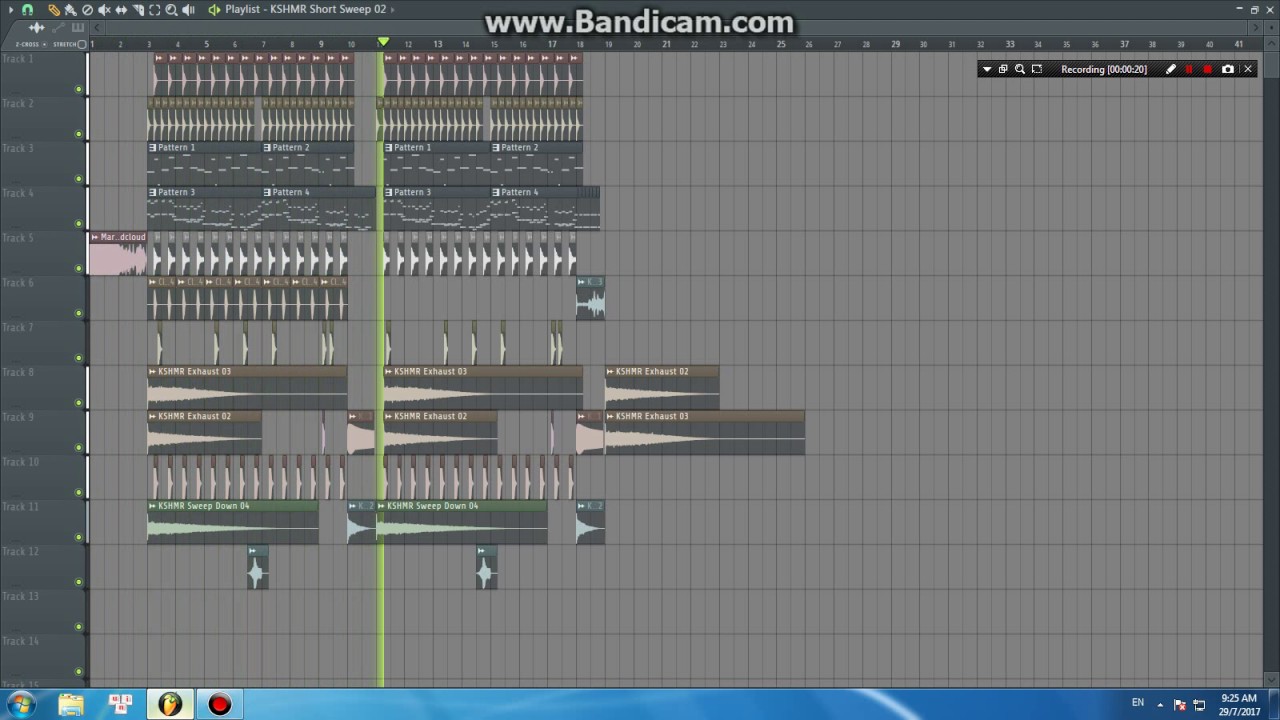Select the Track 9 header

pyautogui.click(x=43, y=432)
